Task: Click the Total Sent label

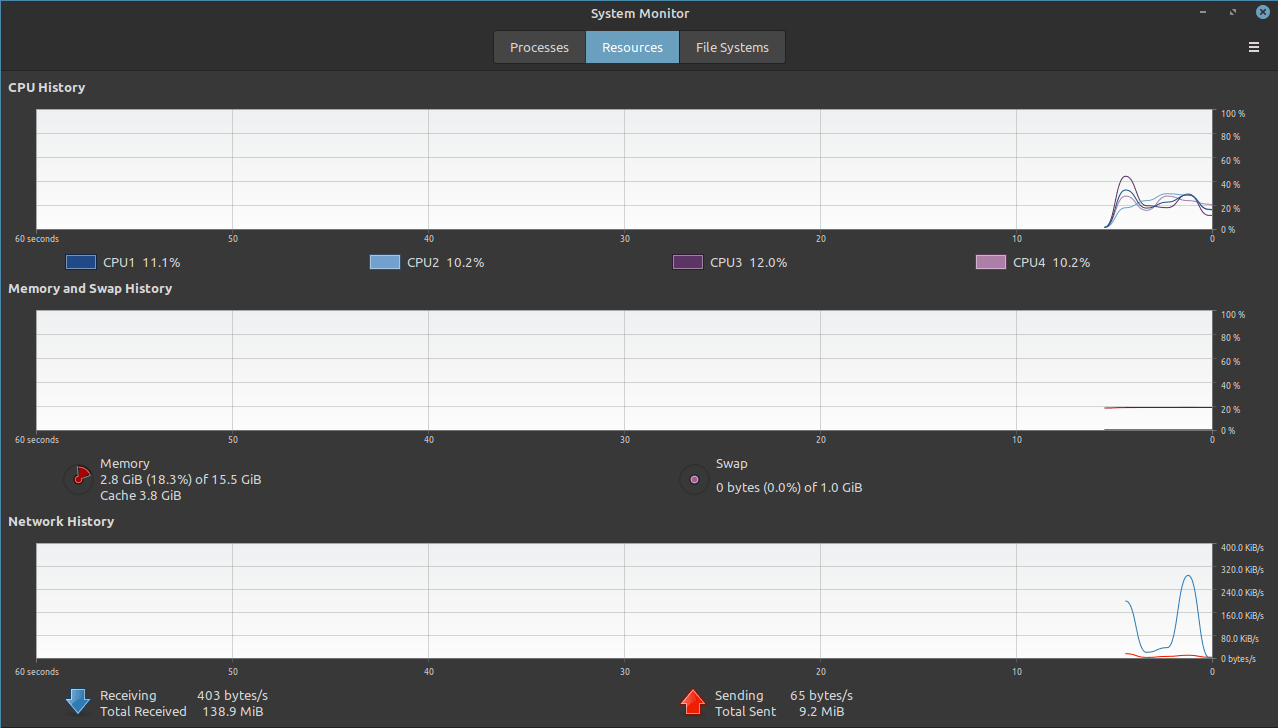Action: click(745, 711)
